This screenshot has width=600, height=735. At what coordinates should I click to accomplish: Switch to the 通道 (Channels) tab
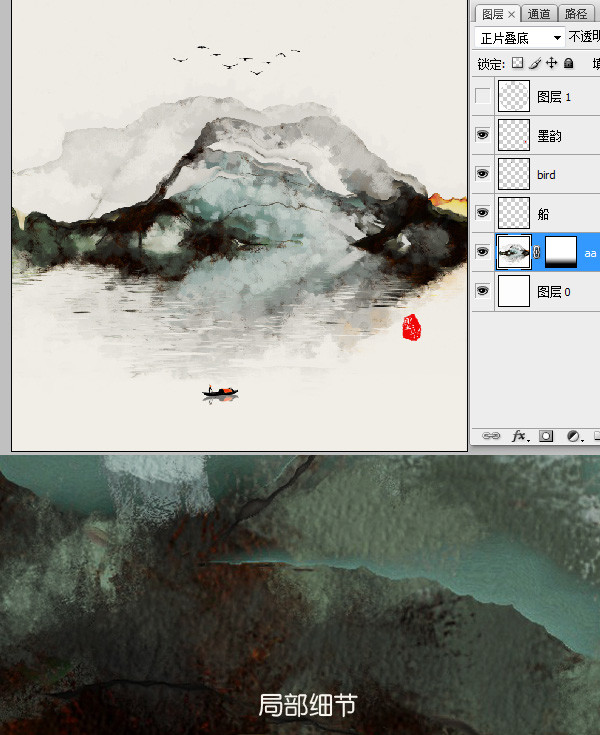(539, 14)
